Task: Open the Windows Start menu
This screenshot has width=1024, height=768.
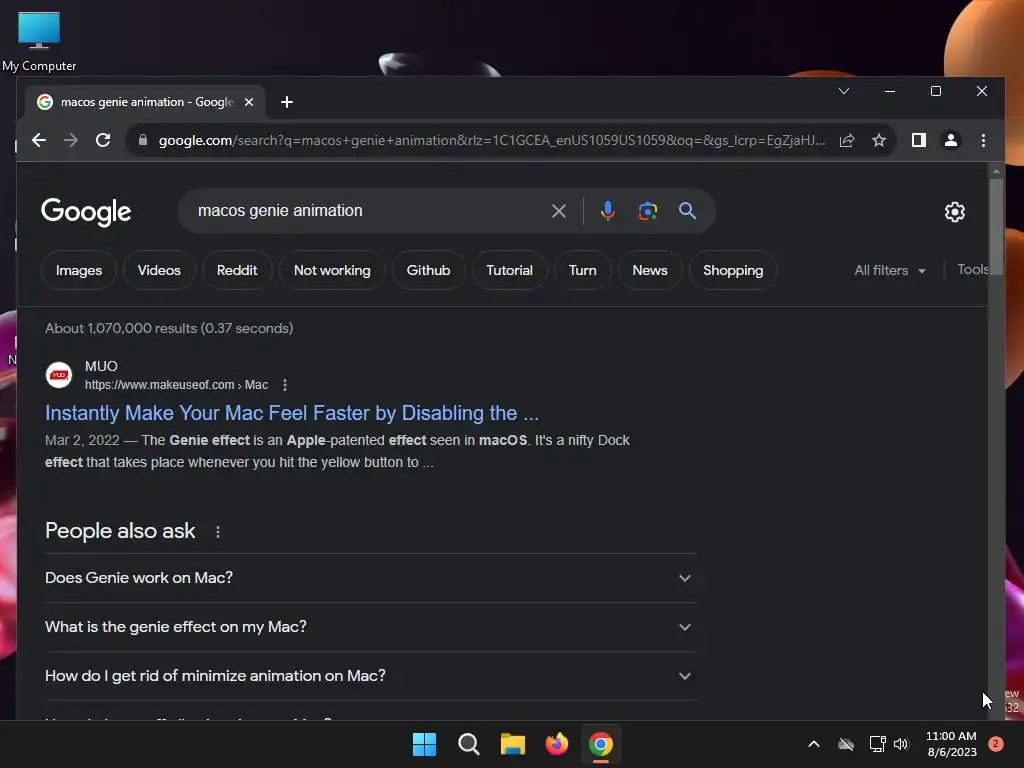Action: [x=424, y=744]
